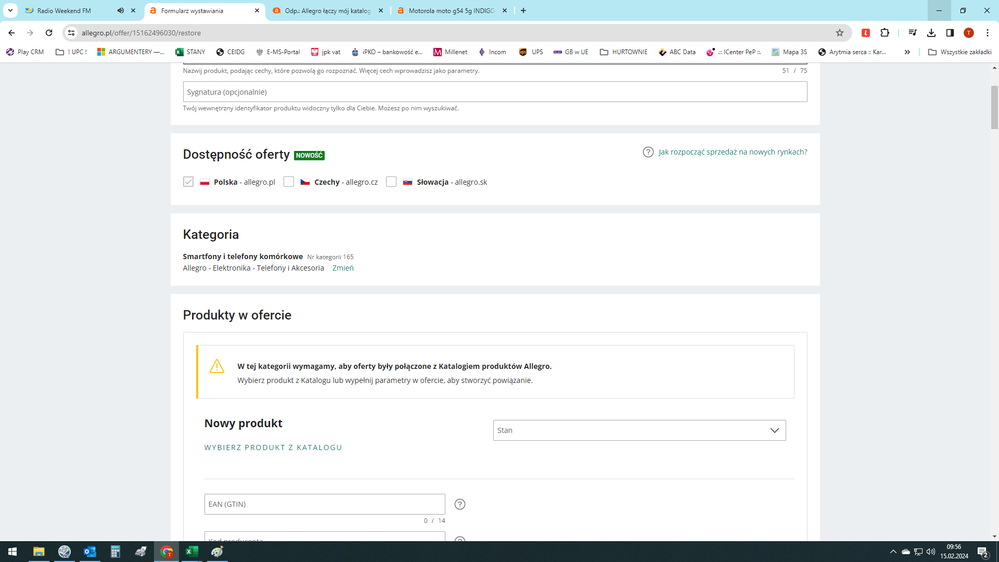Open Excel from taskbar
Image resolution: width=999 pixels, height=562 pixels.
pyautogui.click(x=192, y=551)
